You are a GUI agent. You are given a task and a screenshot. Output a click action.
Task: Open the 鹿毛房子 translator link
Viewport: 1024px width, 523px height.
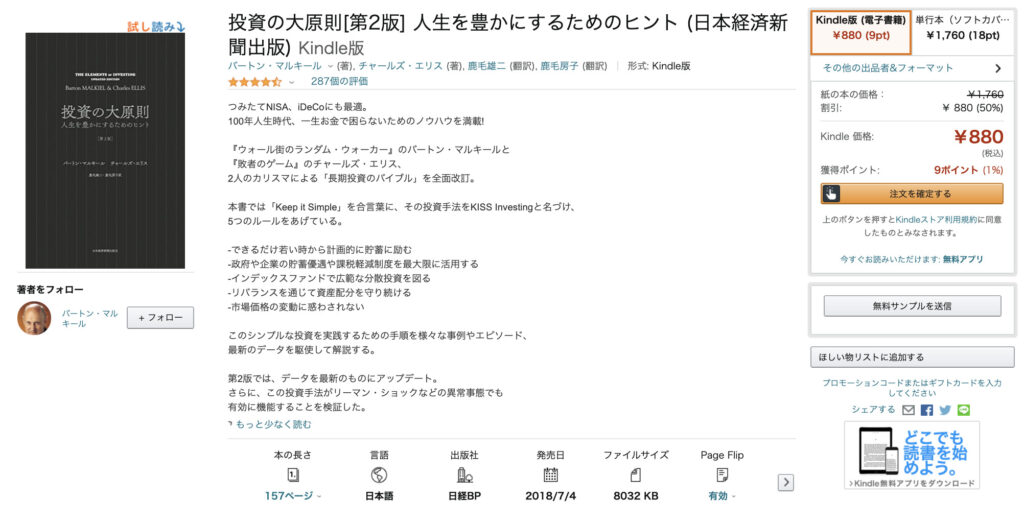click(x=559, y=66)
